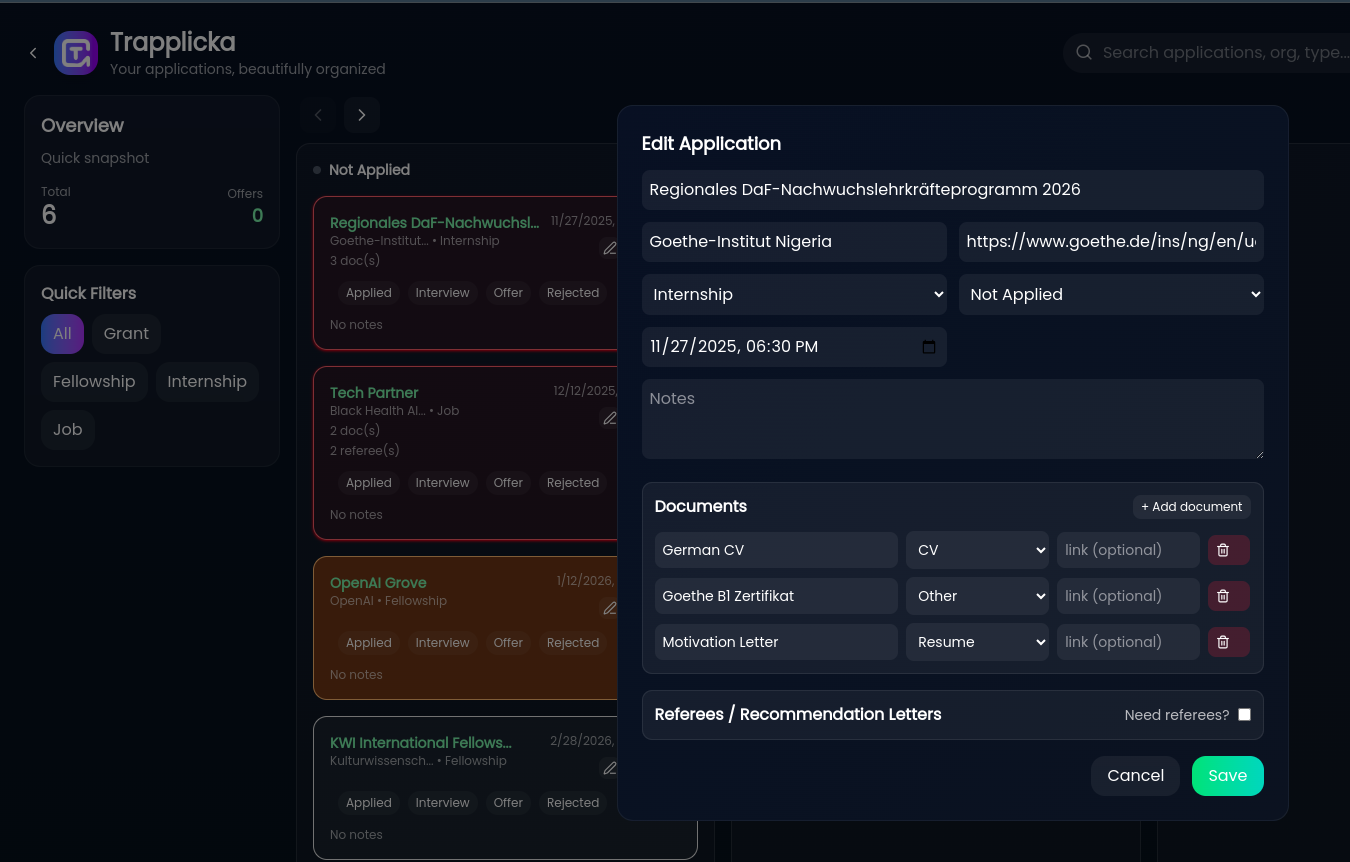
Task: Delete the Motivation Letter document via its trash icon
Action: (1228, 641)
